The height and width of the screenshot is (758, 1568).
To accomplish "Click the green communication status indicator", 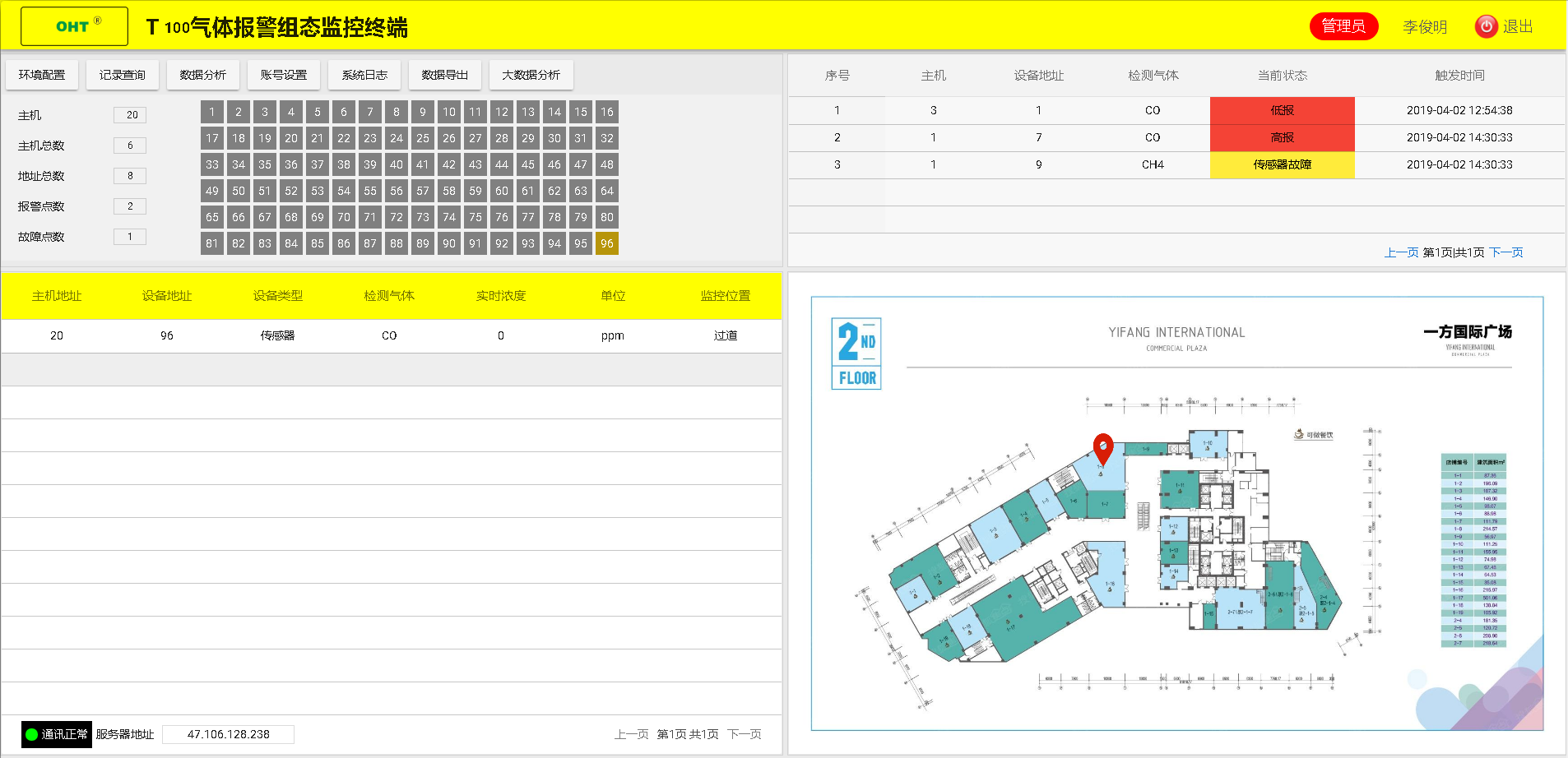I will click(x=32, y=734).
